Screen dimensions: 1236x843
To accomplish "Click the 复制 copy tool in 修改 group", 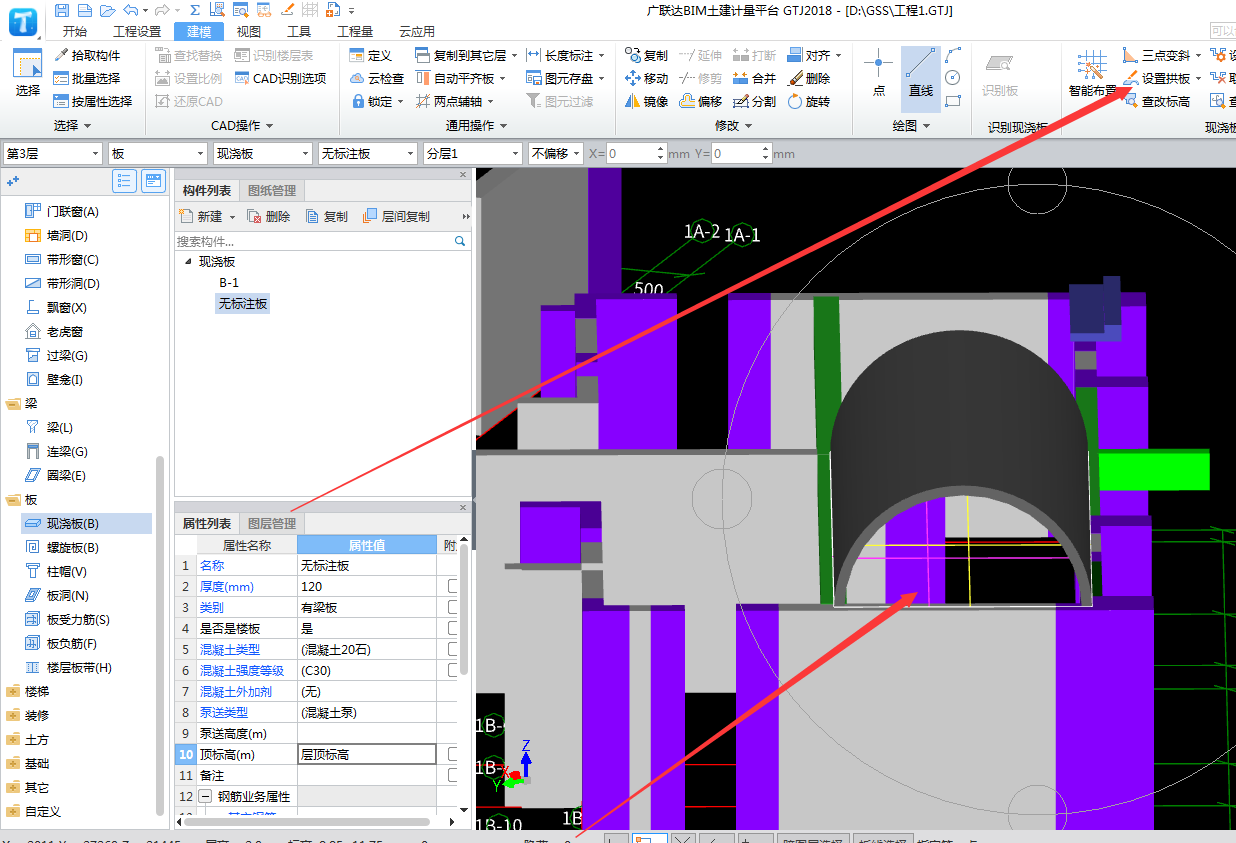I will tap(646, 55).
